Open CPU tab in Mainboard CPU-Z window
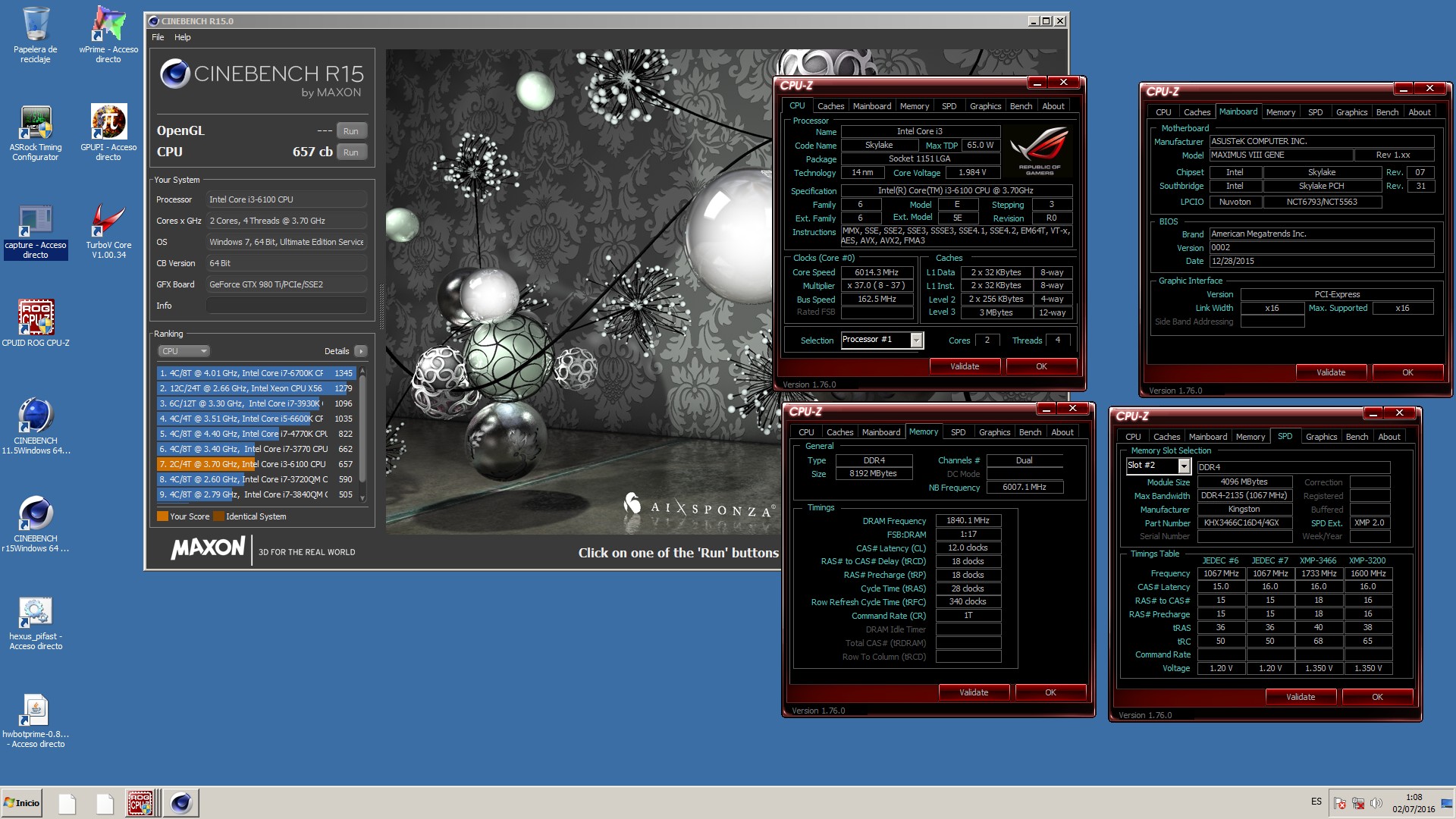1456x819 pixels. point(1163,112)
